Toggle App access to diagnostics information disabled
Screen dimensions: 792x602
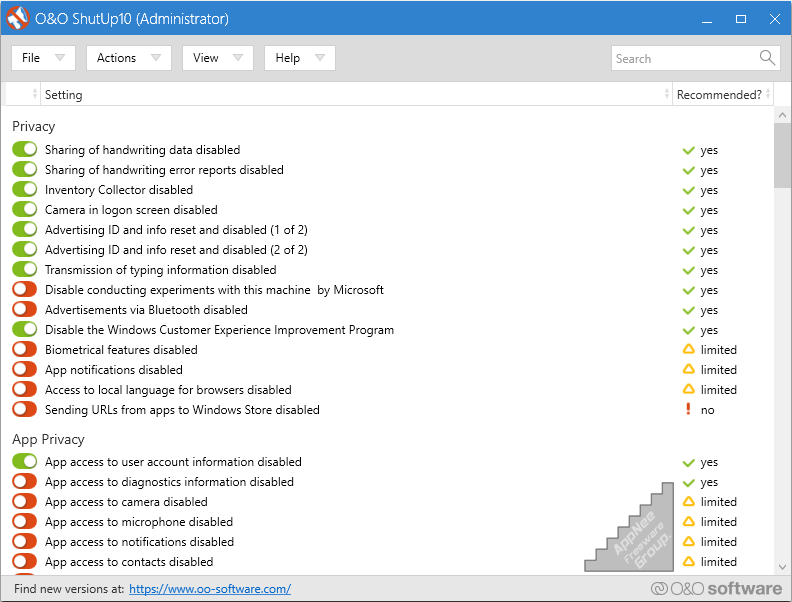click(x=25, y=481)
